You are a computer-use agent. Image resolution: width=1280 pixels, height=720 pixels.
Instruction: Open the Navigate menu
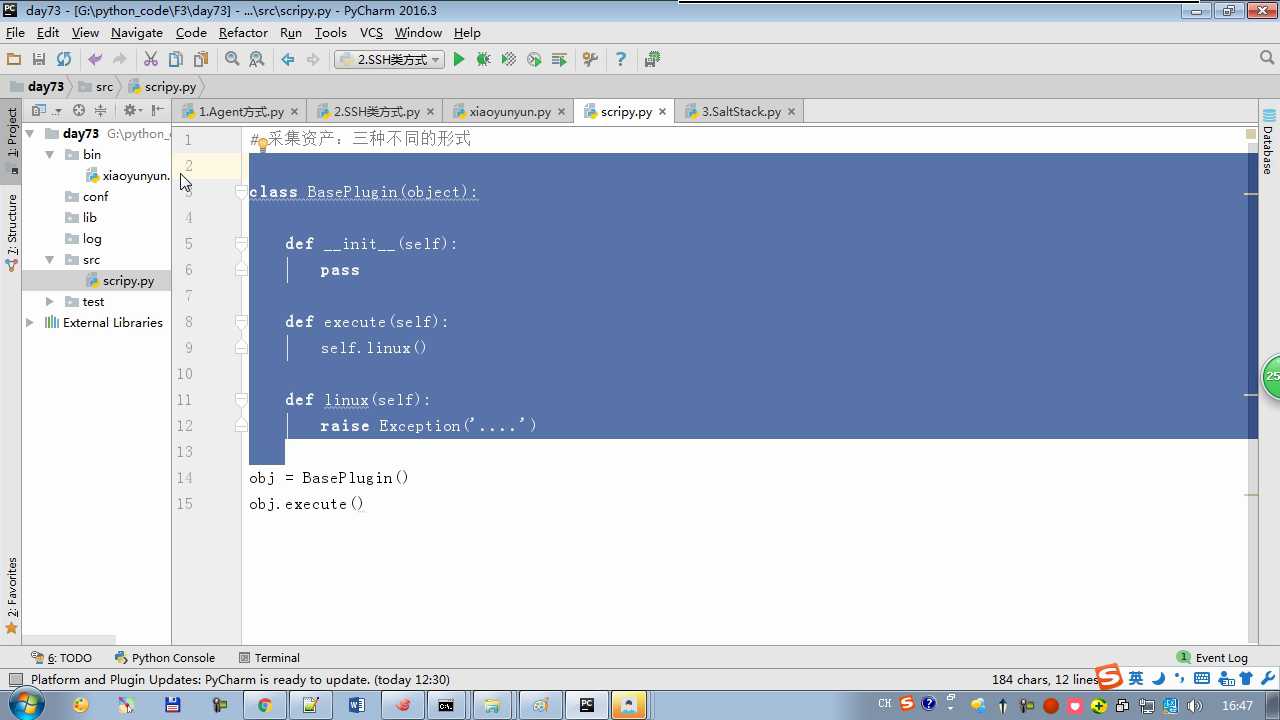(137, 33)
